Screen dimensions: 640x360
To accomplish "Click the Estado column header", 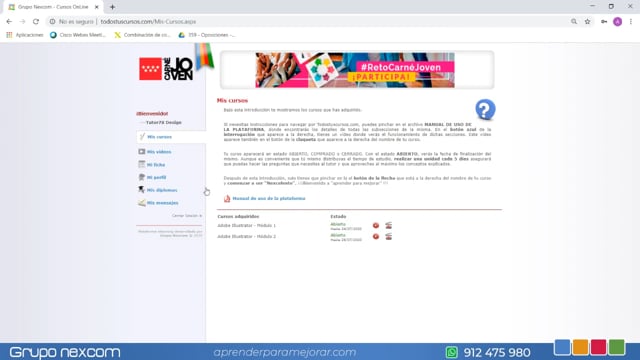I will coord(338,217).
